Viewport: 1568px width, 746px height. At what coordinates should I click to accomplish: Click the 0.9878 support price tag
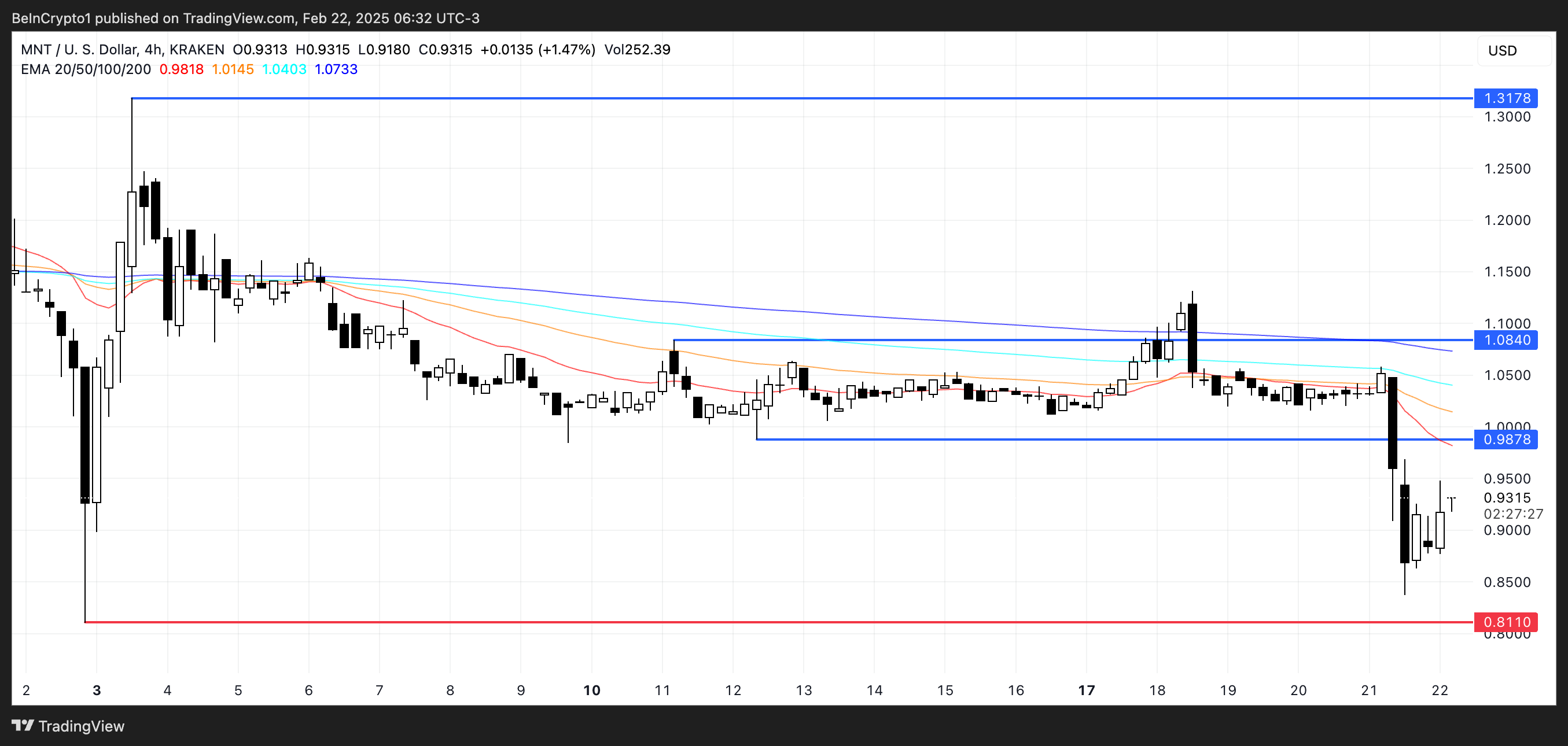[1506, 440]
